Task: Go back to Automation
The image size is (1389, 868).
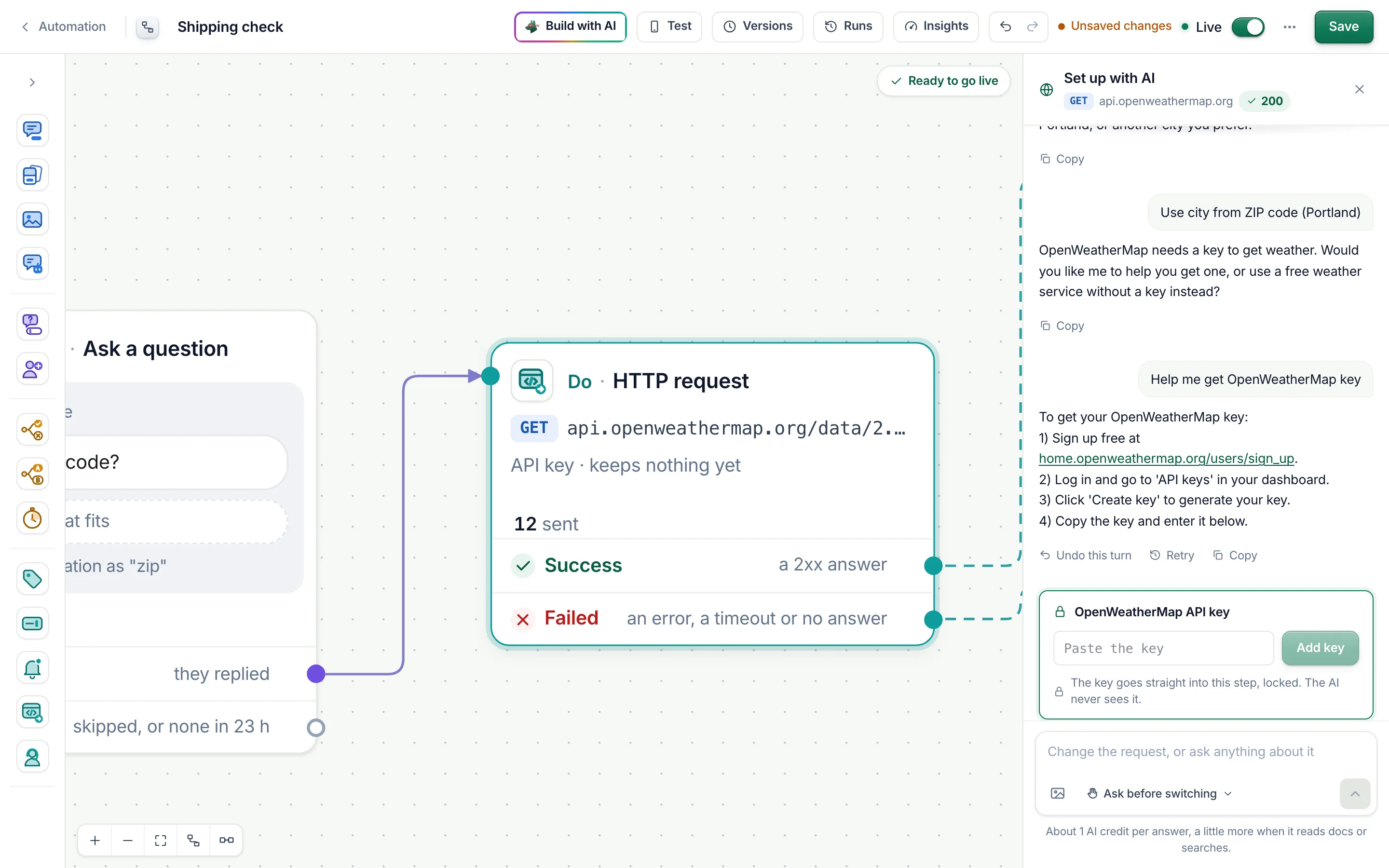Action: pos(64,27)
